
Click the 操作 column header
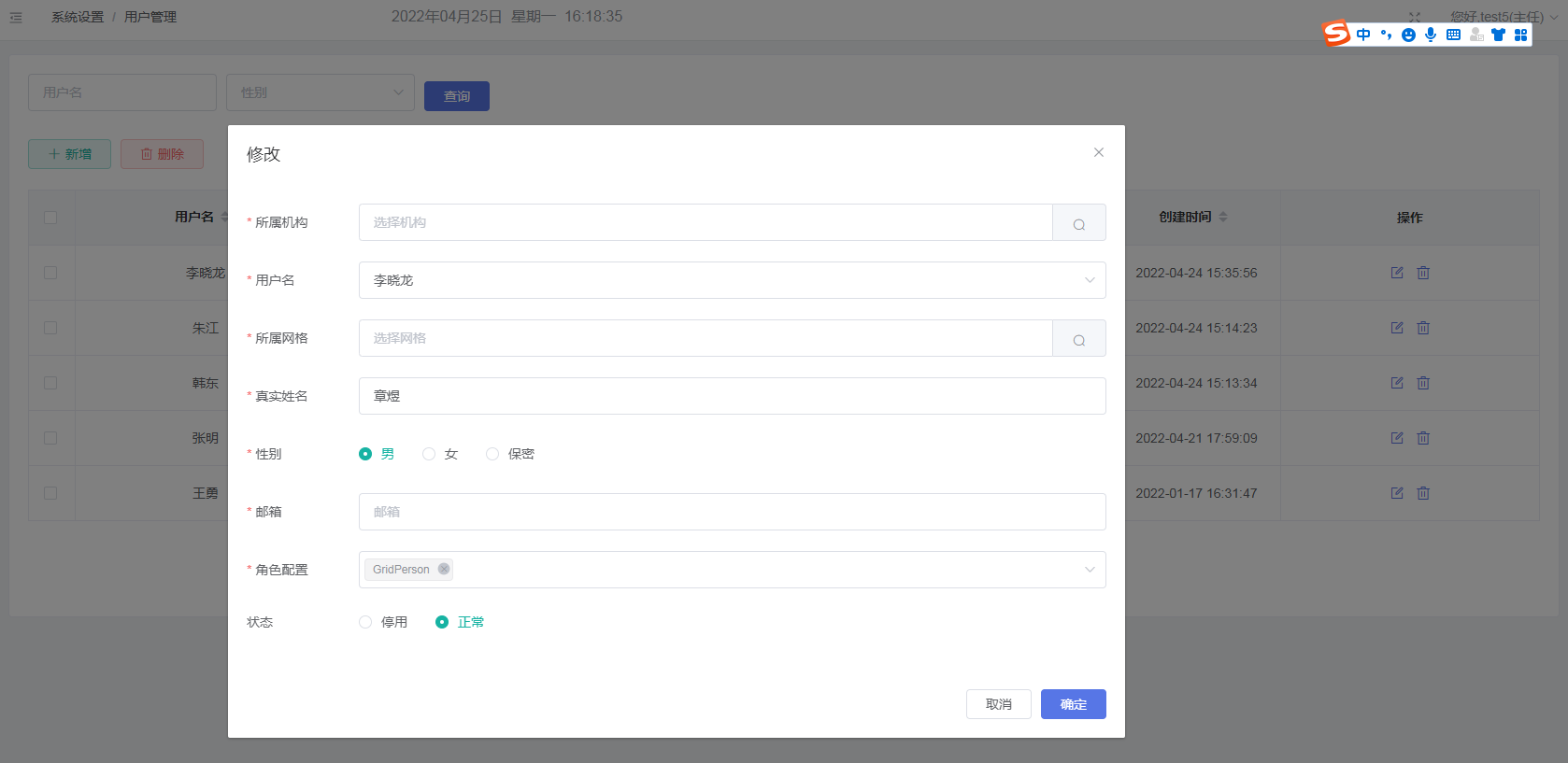pyautogui.click(x=1409, y=218)
